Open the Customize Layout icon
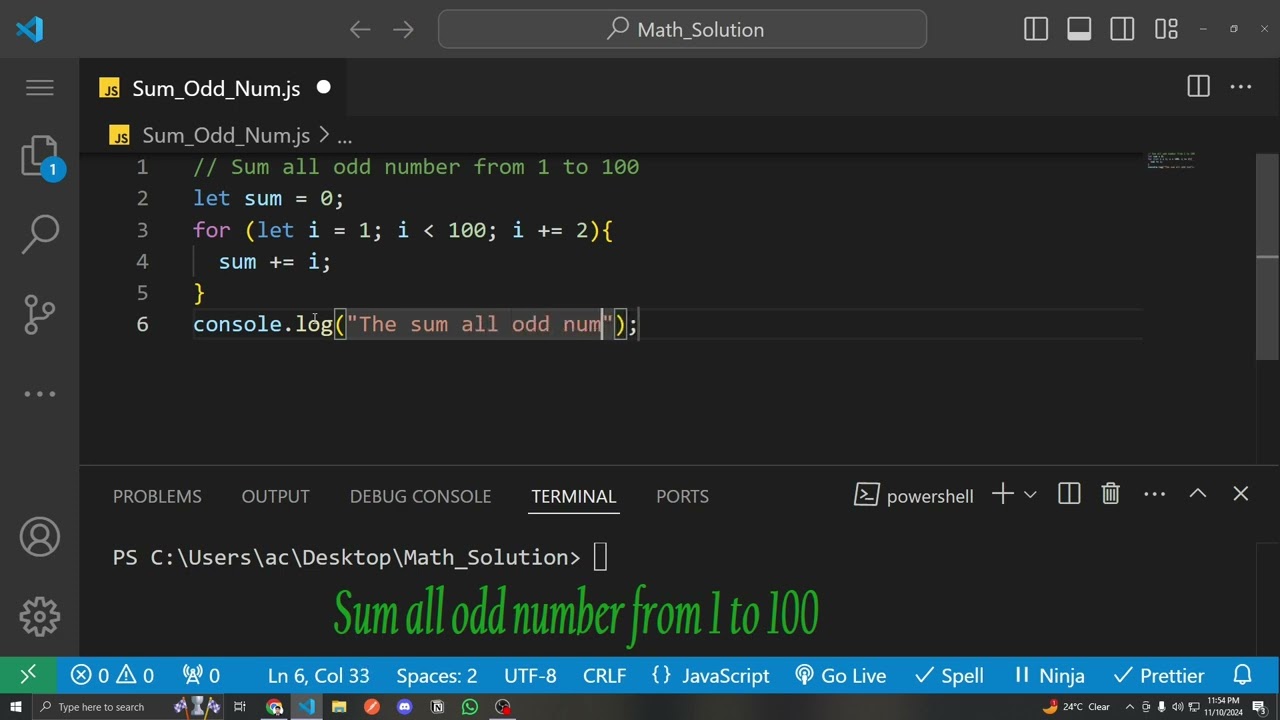The image size is (1280, 720). [x=1166, y=30]
